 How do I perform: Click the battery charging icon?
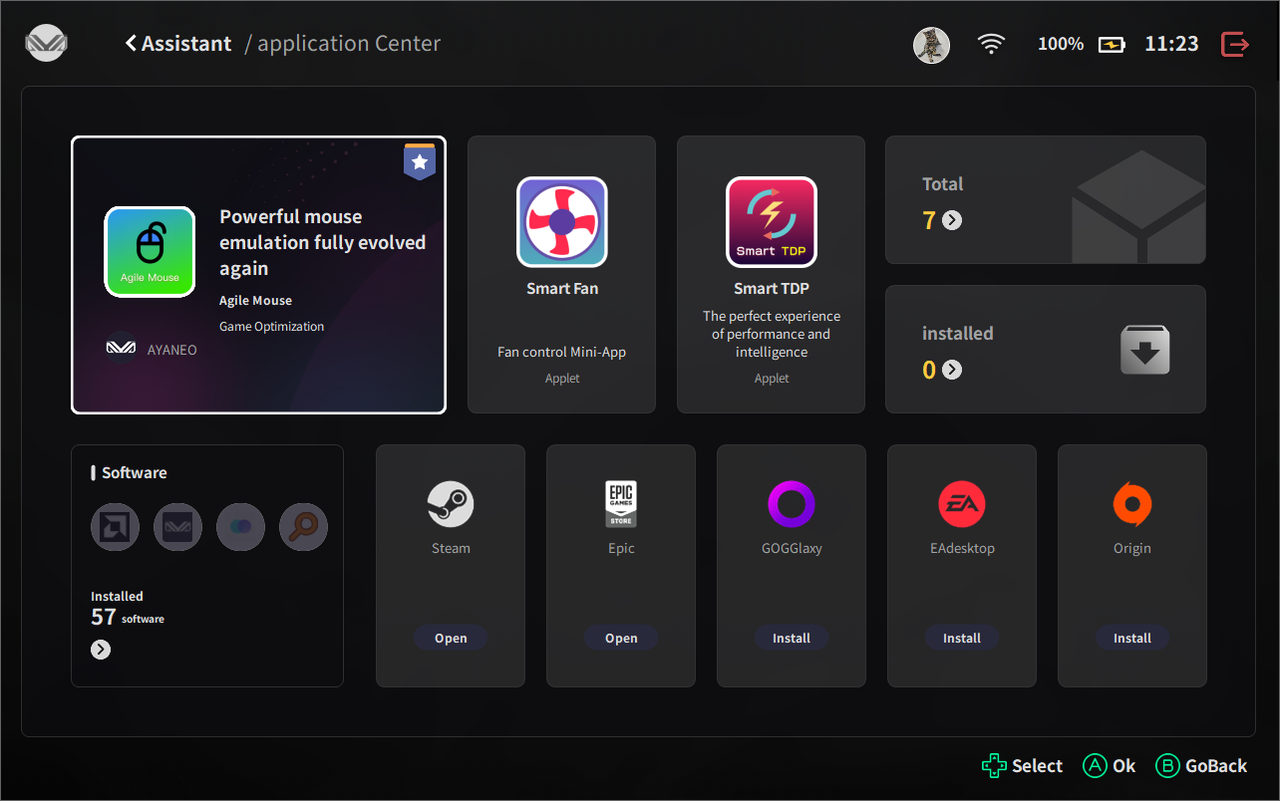pyautogui.click(x=1112, y=45)
